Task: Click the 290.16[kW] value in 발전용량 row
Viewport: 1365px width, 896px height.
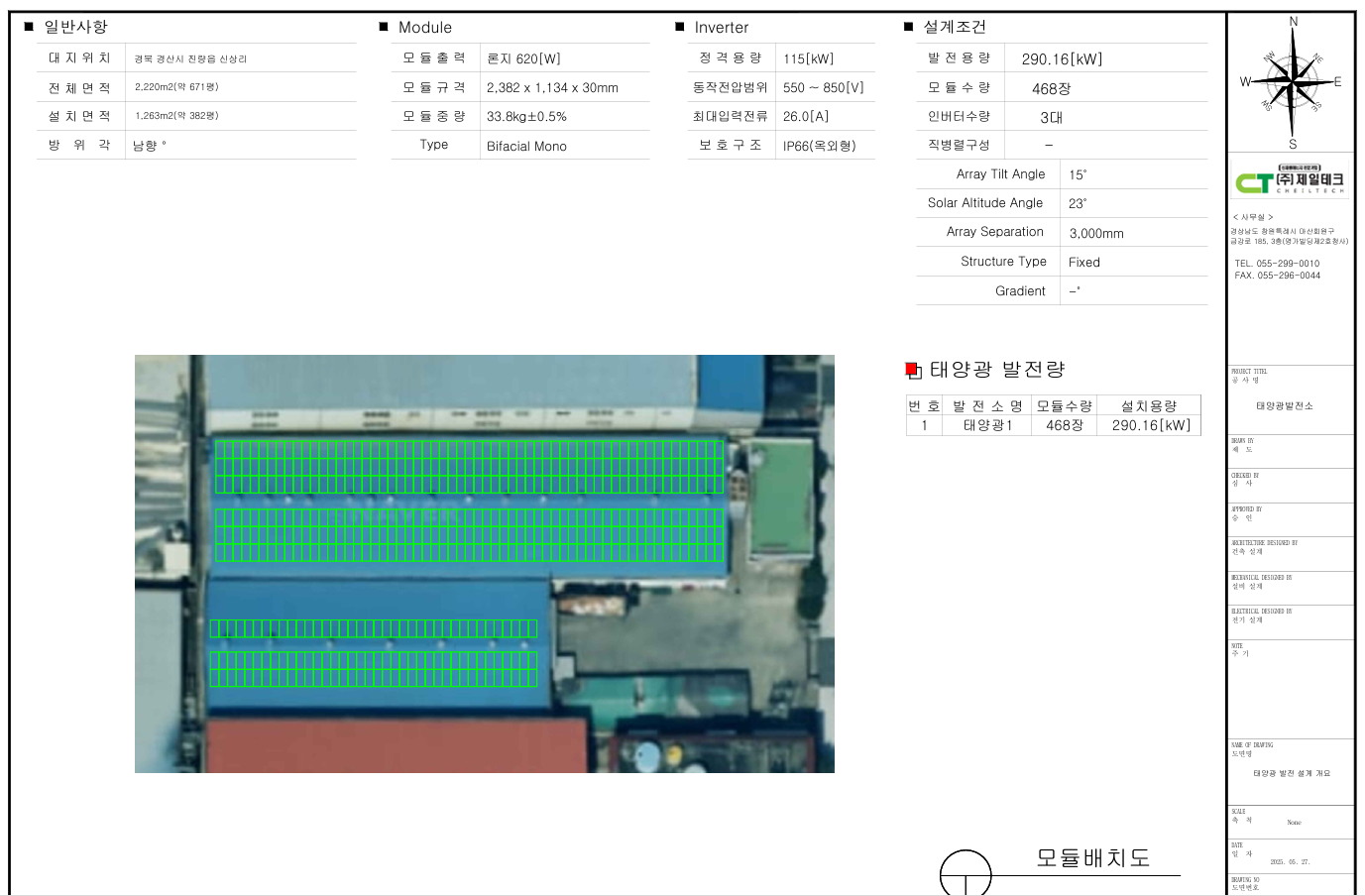Action: point(1062,59)
